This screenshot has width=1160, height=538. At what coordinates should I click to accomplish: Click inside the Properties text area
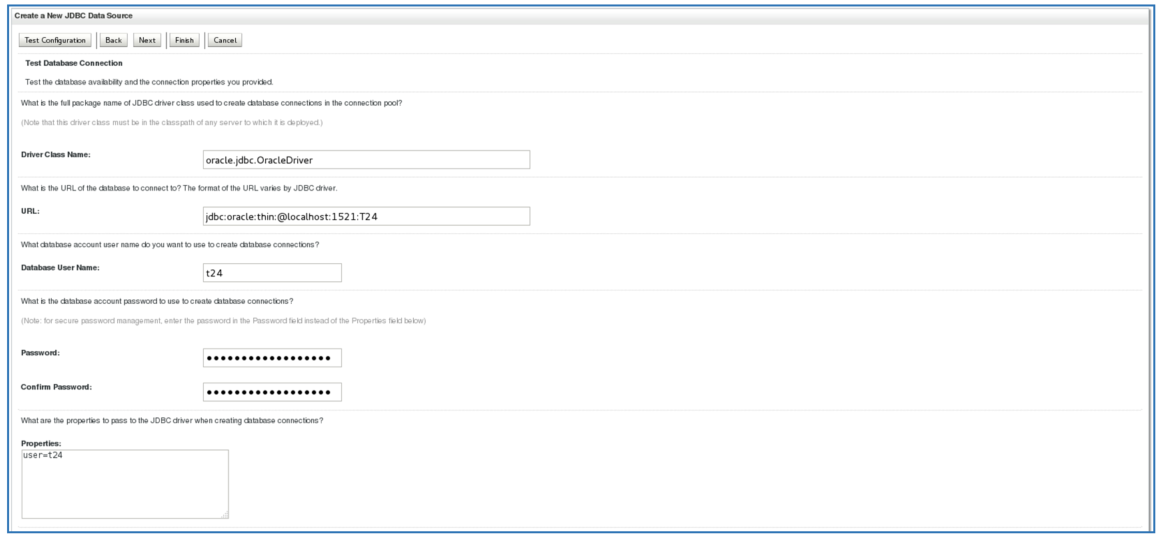[125, 484]
